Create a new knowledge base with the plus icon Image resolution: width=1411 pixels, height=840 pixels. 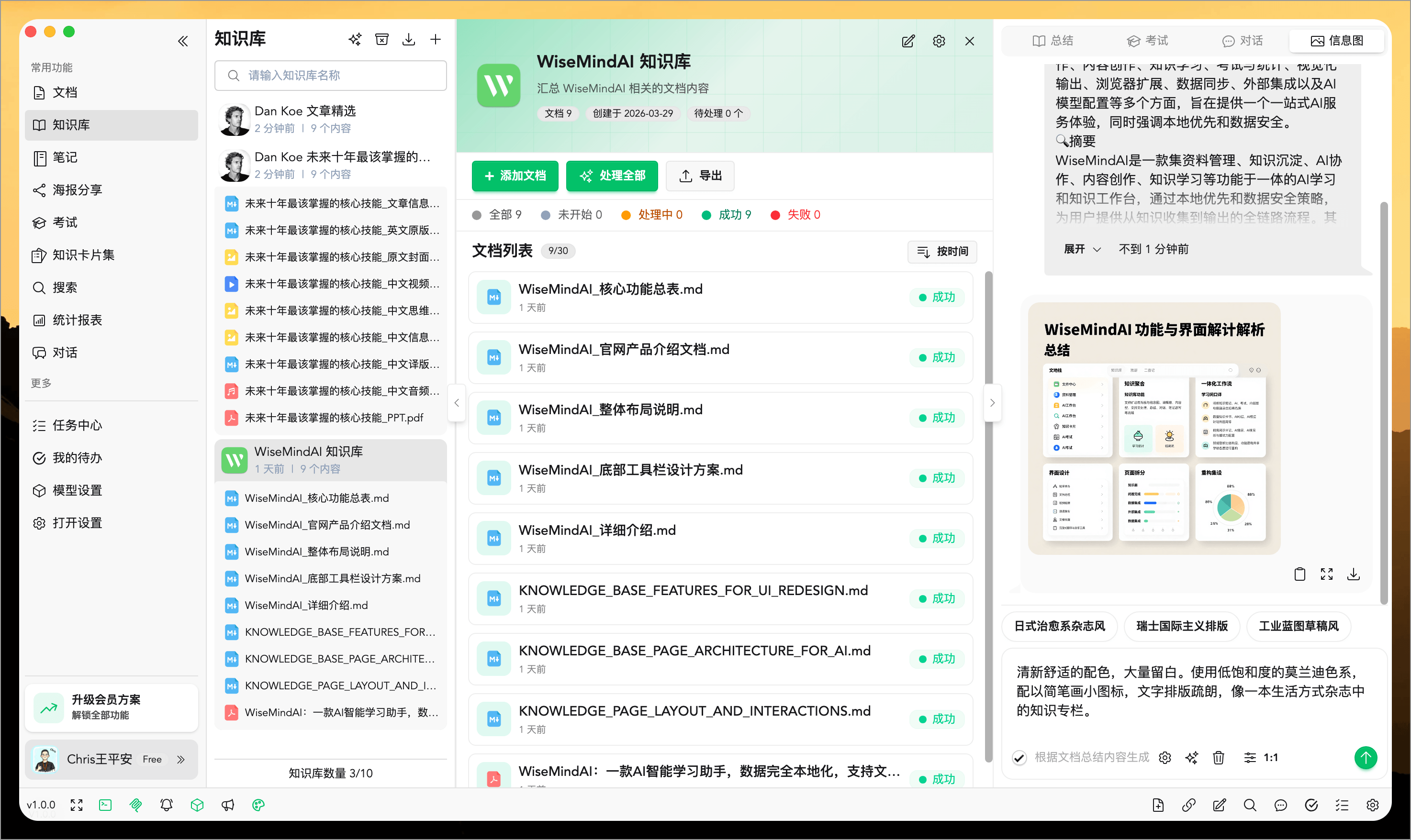point(436,39)
